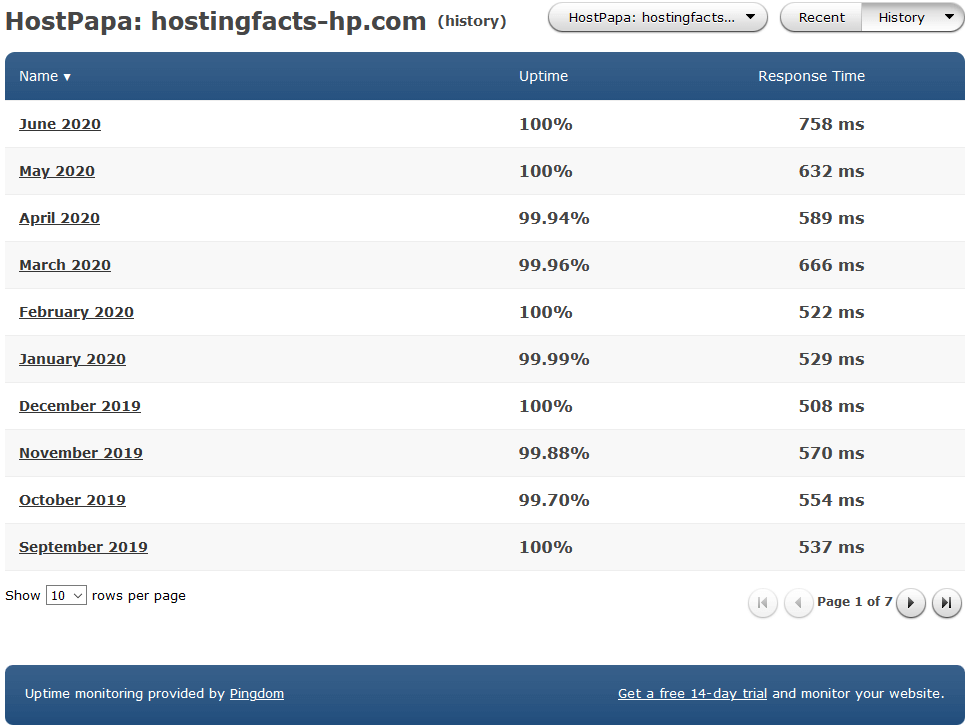965x728 pixels.
Task: Open September 2019 report
Action: [x=83, y=546]
